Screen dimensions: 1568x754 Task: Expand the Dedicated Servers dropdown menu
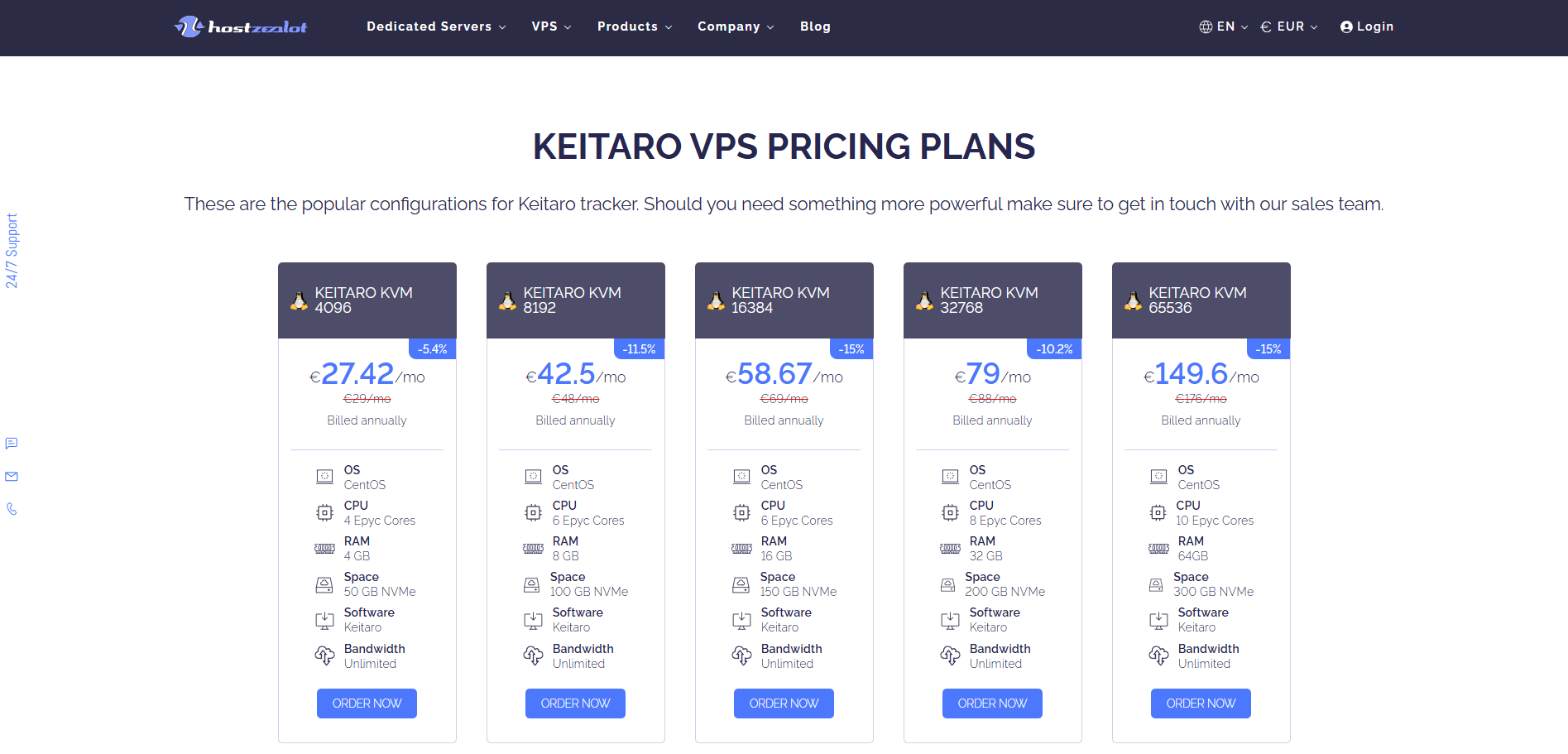[x=436, y=26]
